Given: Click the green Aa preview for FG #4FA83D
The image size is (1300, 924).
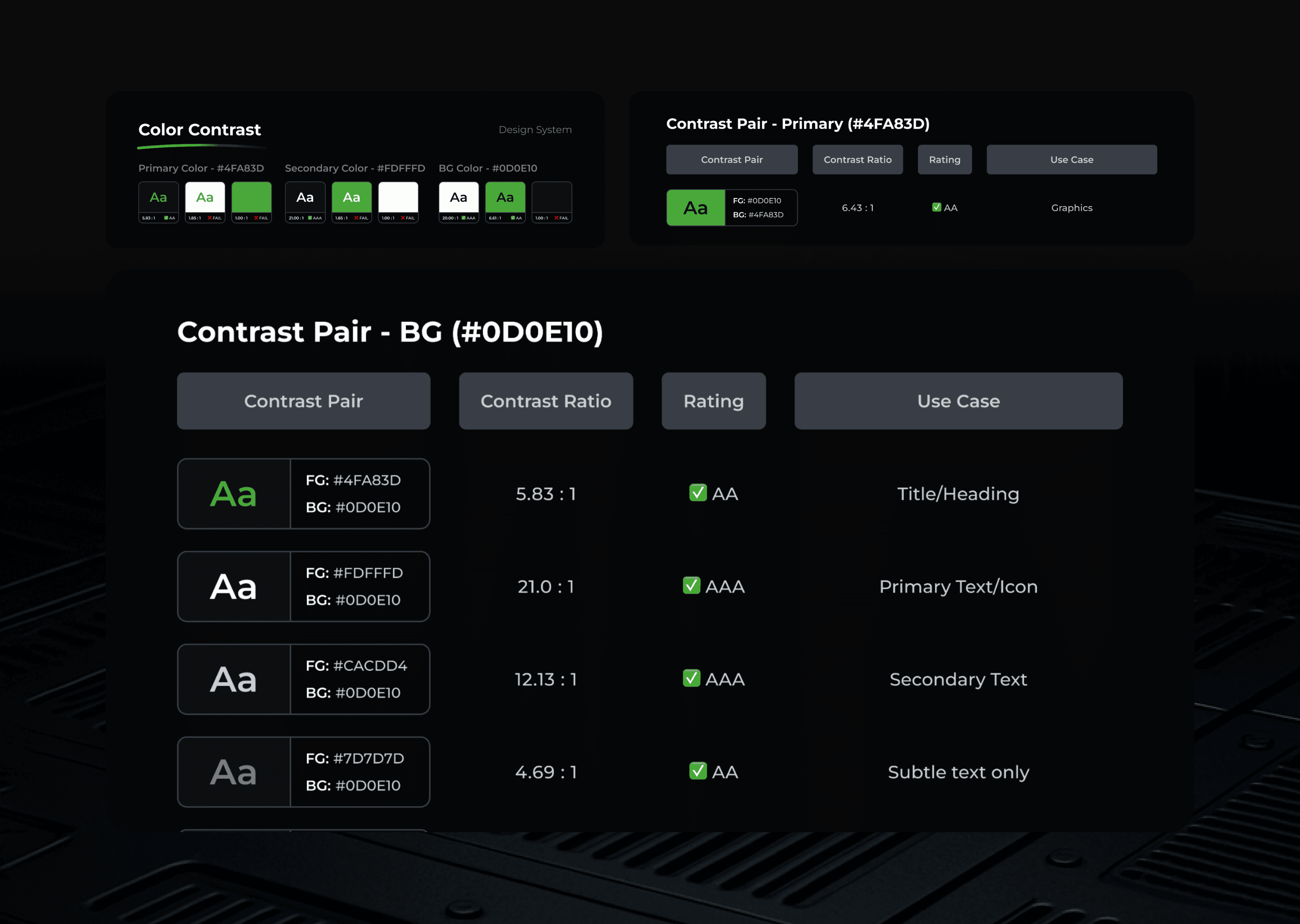Looking at the screenshot, I should pos(233,494).
